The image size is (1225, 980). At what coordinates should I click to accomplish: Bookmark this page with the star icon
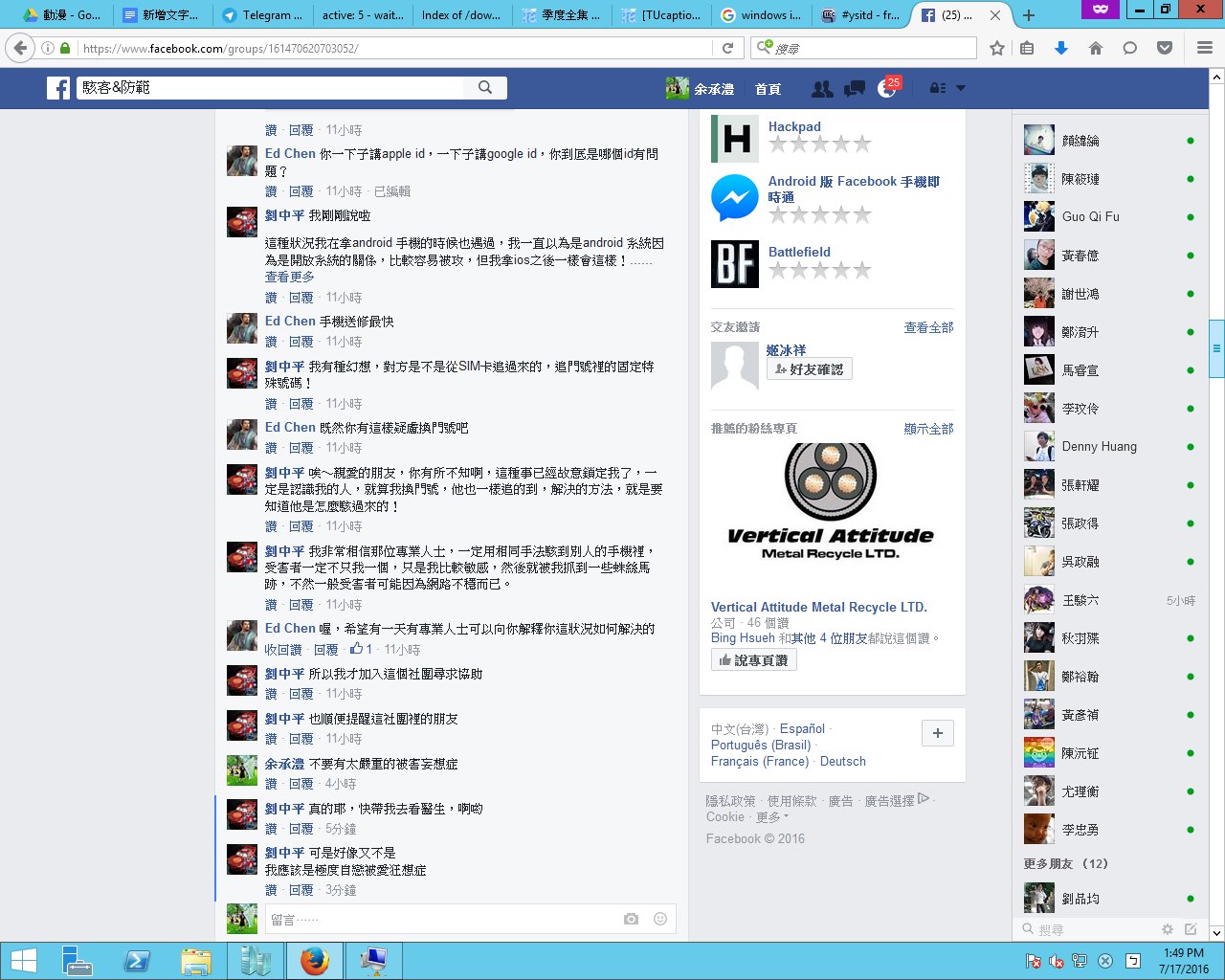click(x=997, y=48)
